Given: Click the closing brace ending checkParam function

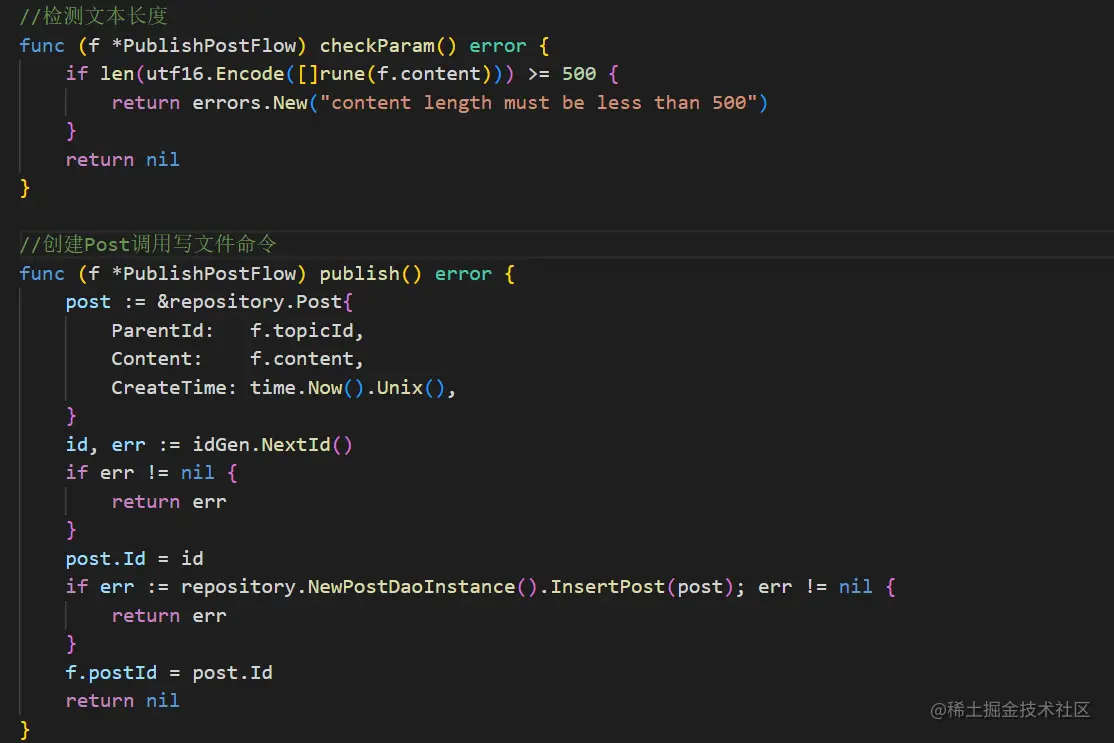Looking at the screenshot, I should coord(25,188).
